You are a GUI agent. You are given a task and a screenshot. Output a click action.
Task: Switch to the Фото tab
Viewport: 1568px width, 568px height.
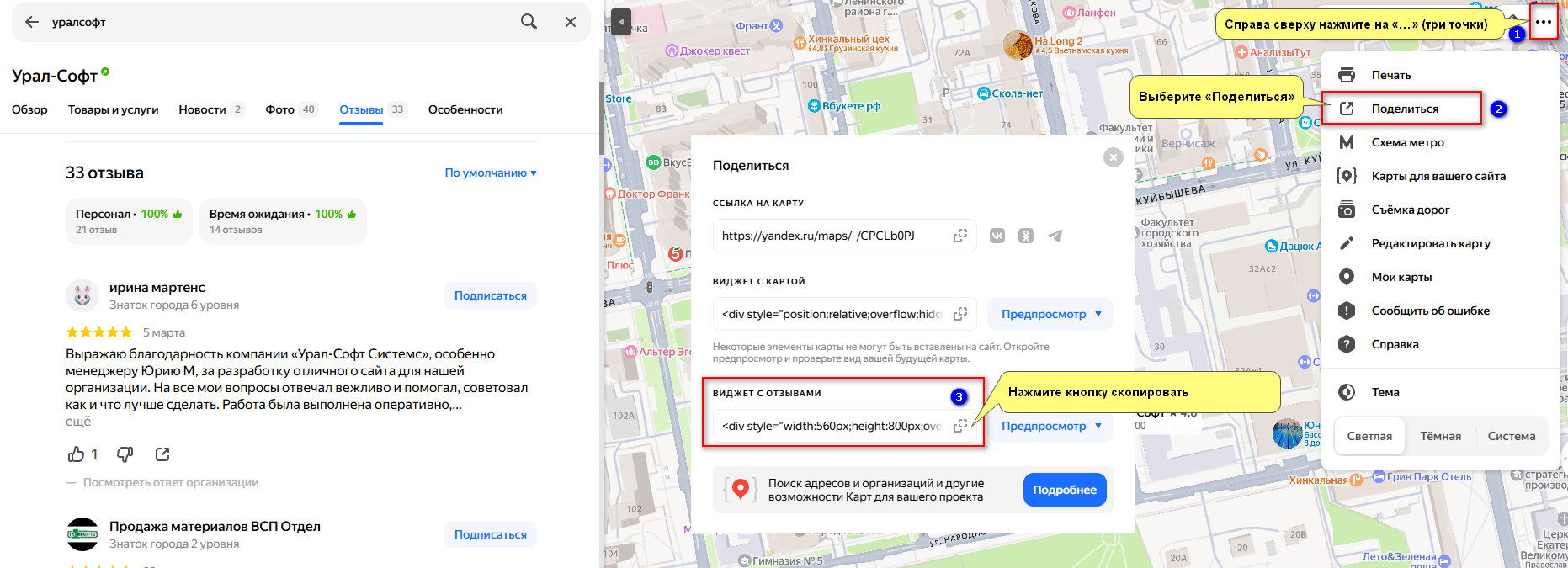[290, 109]
